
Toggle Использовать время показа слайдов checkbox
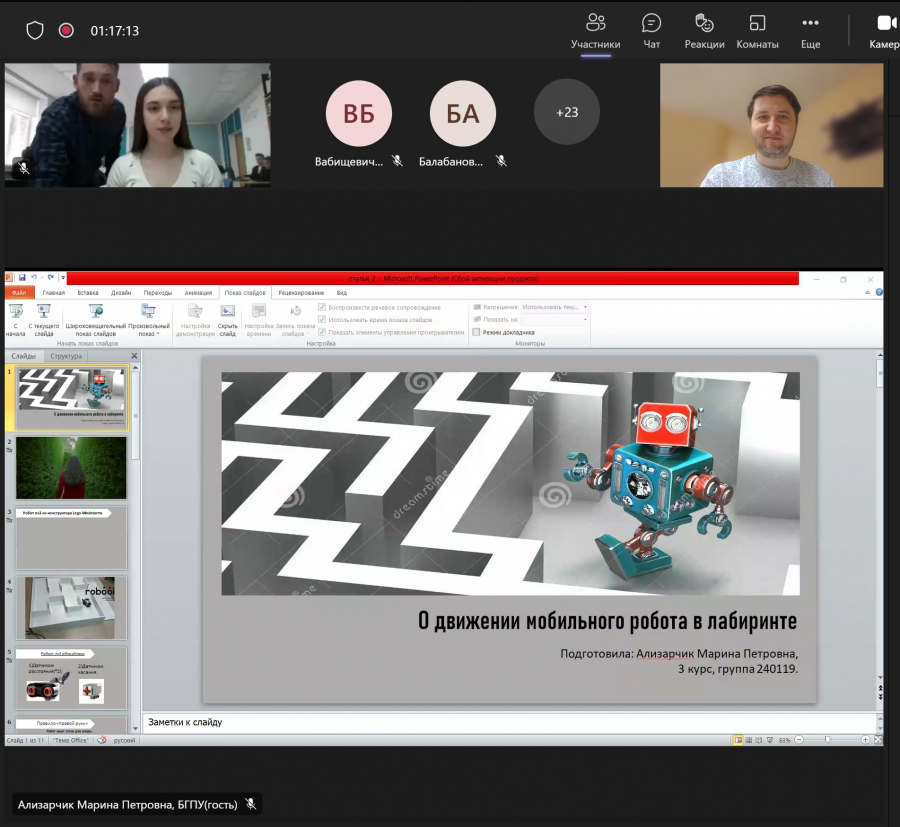click(x=322, y=320)
